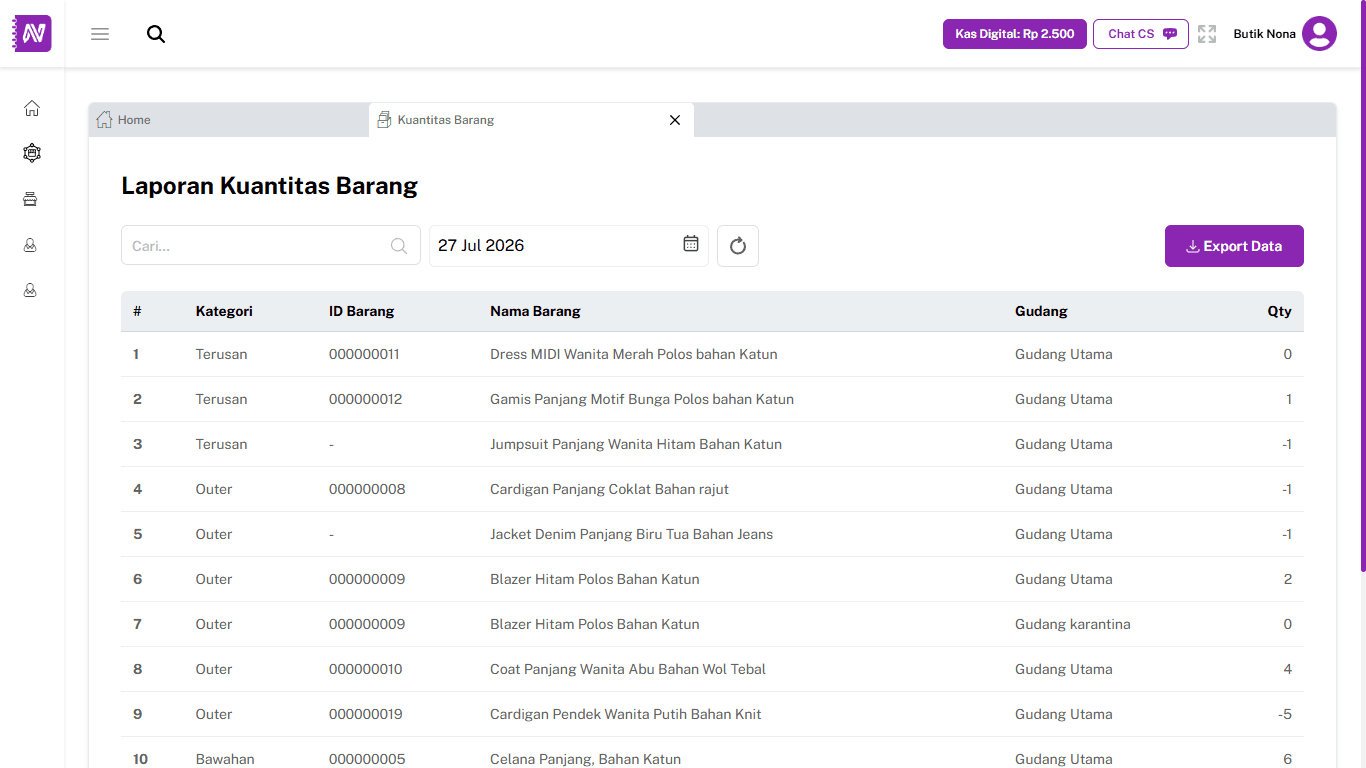Open the second stamp sidebar icon
Screen dimensions: 1366x768
coord(31,290)
